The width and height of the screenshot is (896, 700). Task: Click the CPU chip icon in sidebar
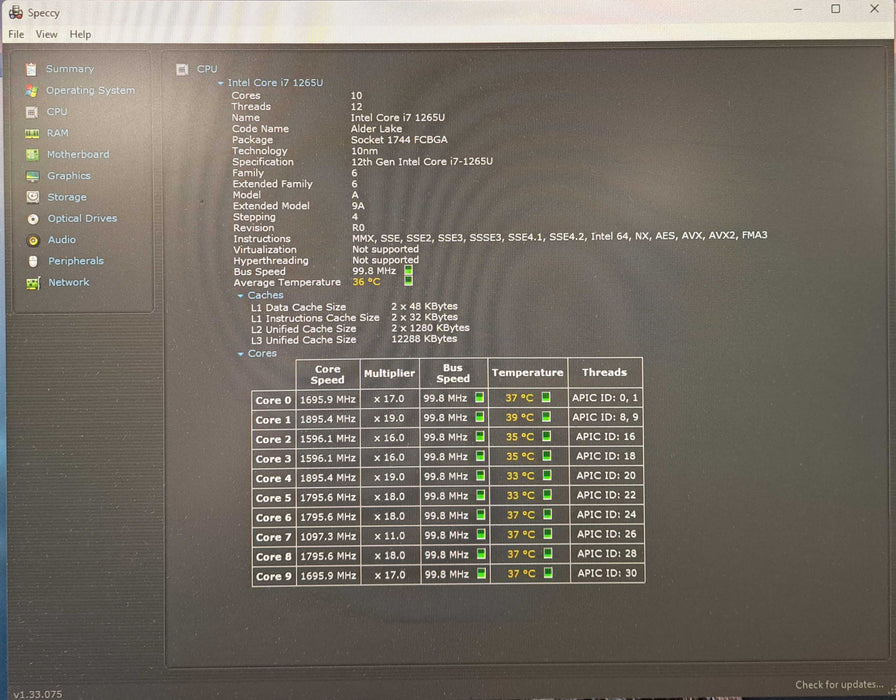click(x=32, y=112)
